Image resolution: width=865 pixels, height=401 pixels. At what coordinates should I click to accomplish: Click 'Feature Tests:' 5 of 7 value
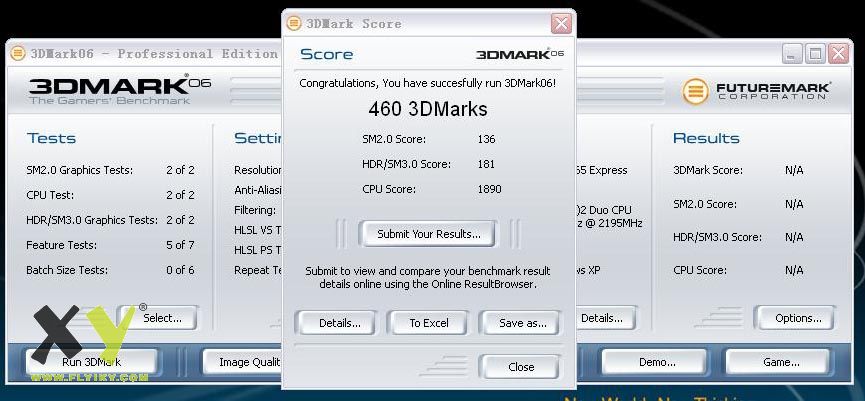click(180, 245)
